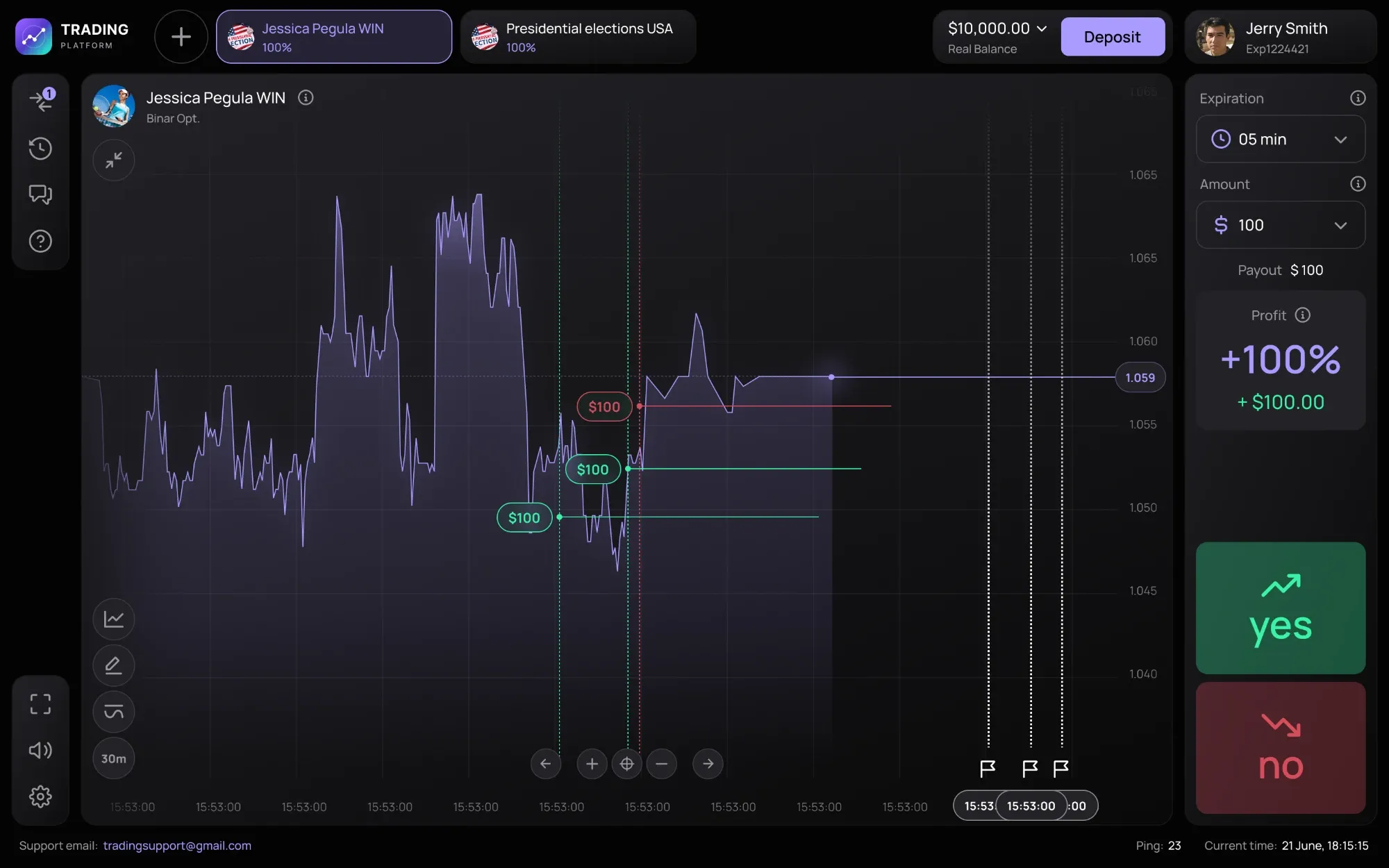Viewport: 1389px width, 868px height.
Task: Show info for Expiration
Action: pyautogui.click(x=1357, y=98)
